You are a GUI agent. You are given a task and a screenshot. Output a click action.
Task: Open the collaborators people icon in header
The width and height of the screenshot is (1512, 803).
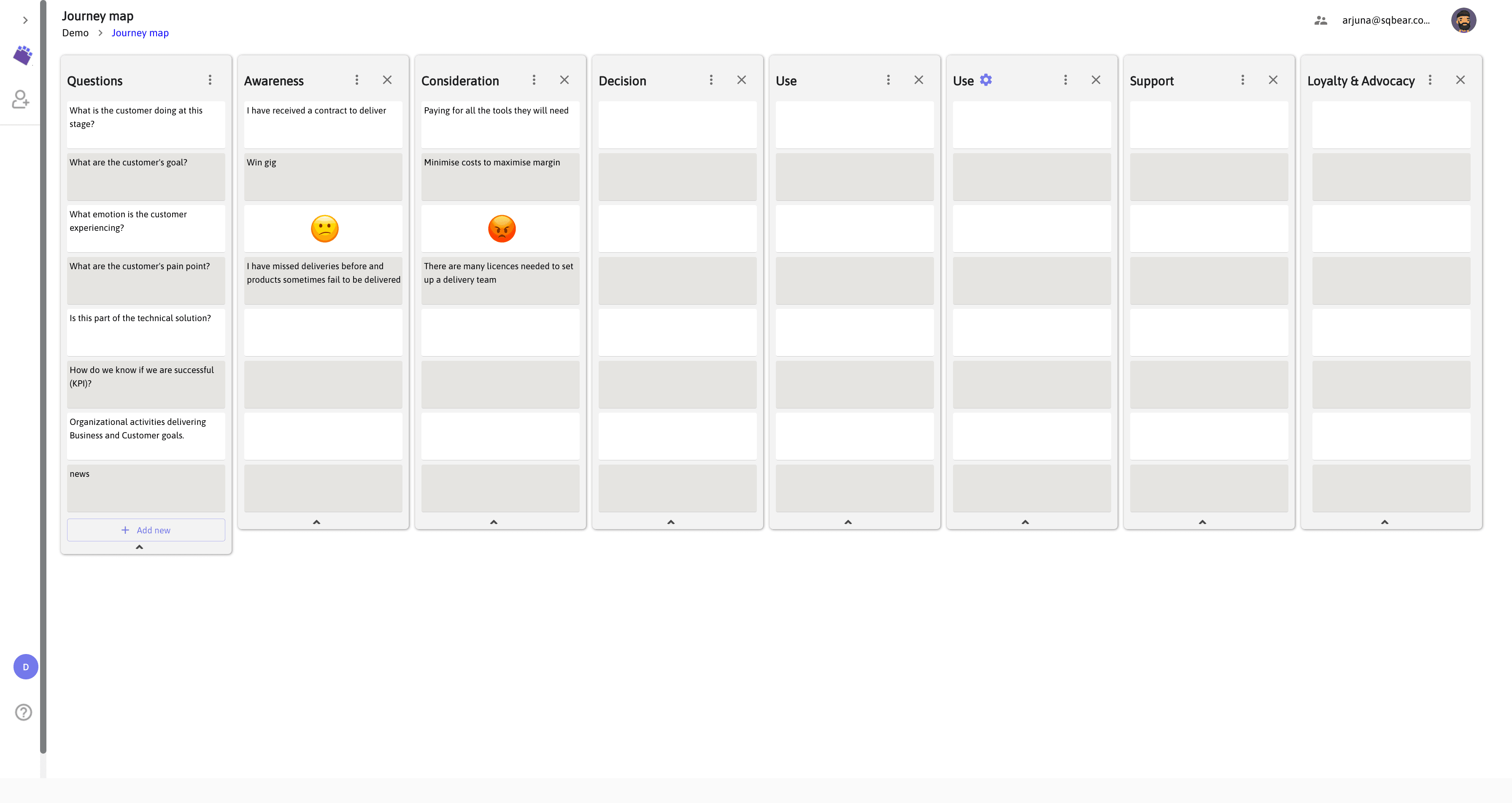pyautogui.click(x=1320, y=20)
